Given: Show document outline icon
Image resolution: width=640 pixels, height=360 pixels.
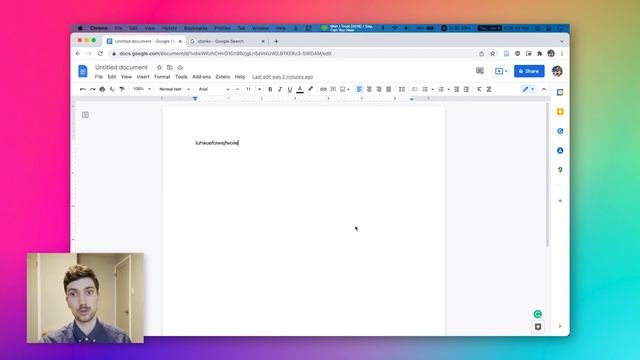Looking at the screenshot, I should click(85, 115).
